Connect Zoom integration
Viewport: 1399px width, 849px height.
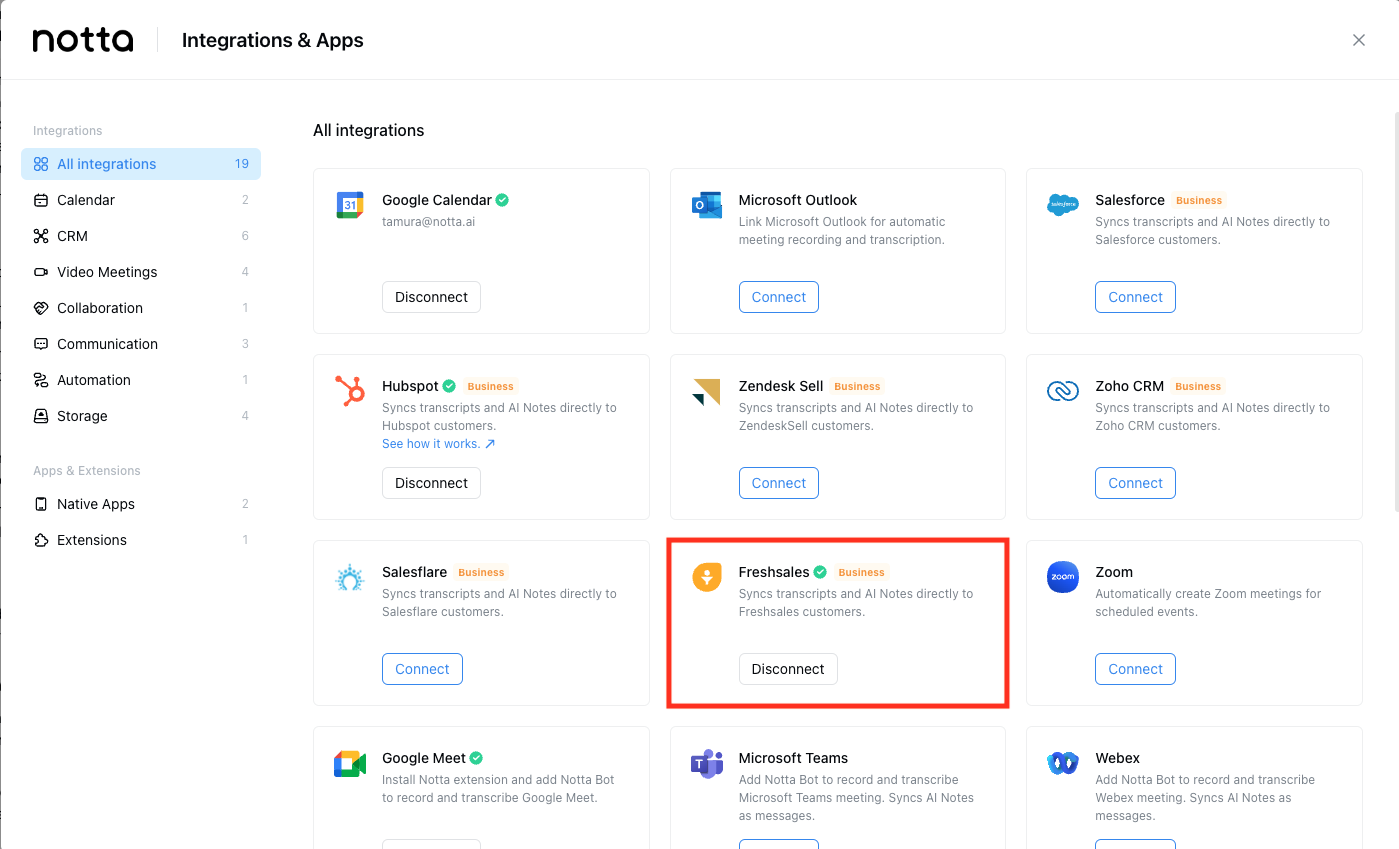1135,669
